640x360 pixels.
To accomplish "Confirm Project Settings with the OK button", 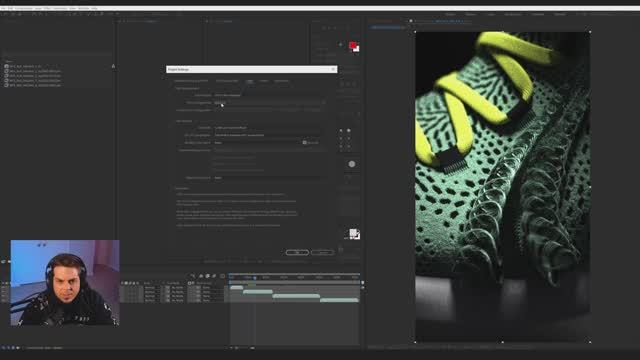I will click(x=297, y=252).
